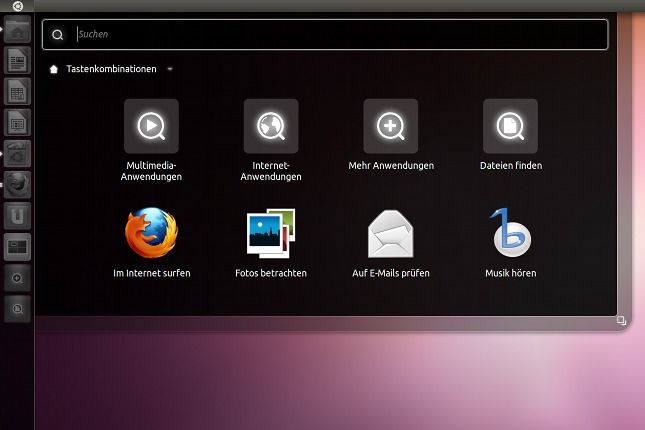Open LibreOffice Writer in the launcher
The image size is (645, 430).
click(x=17, y=60)
